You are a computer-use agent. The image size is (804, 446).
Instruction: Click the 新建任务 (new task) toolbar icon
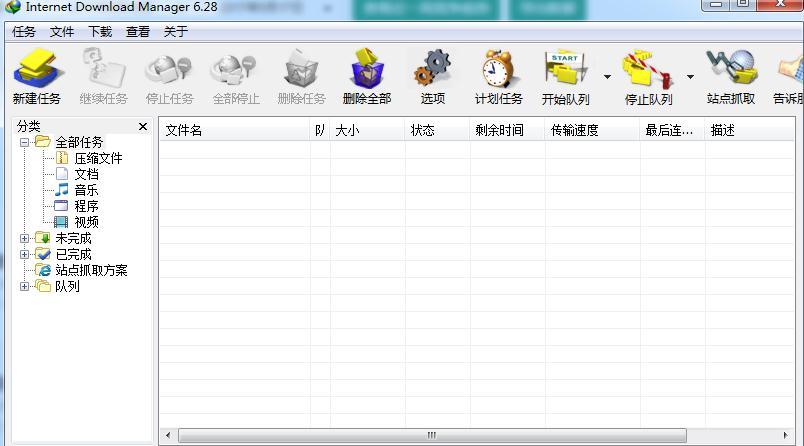point(37,69)
